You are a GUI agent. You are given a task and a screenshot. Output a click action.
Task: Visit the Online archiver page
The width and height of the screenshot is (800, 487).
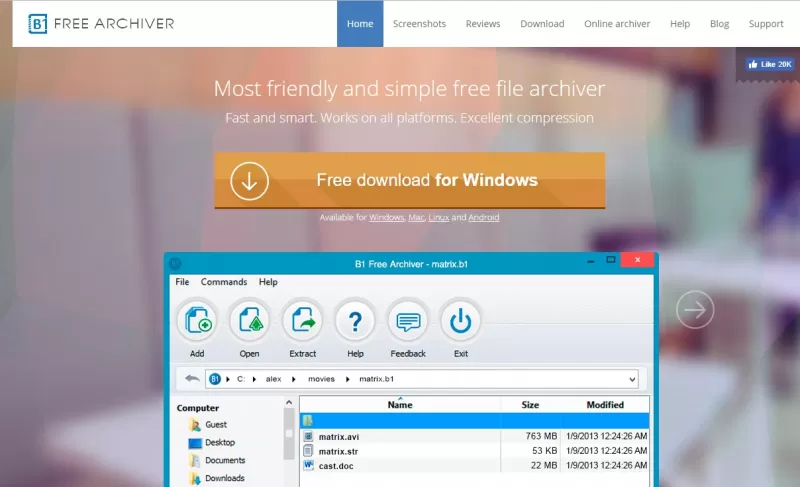point(617,23)
